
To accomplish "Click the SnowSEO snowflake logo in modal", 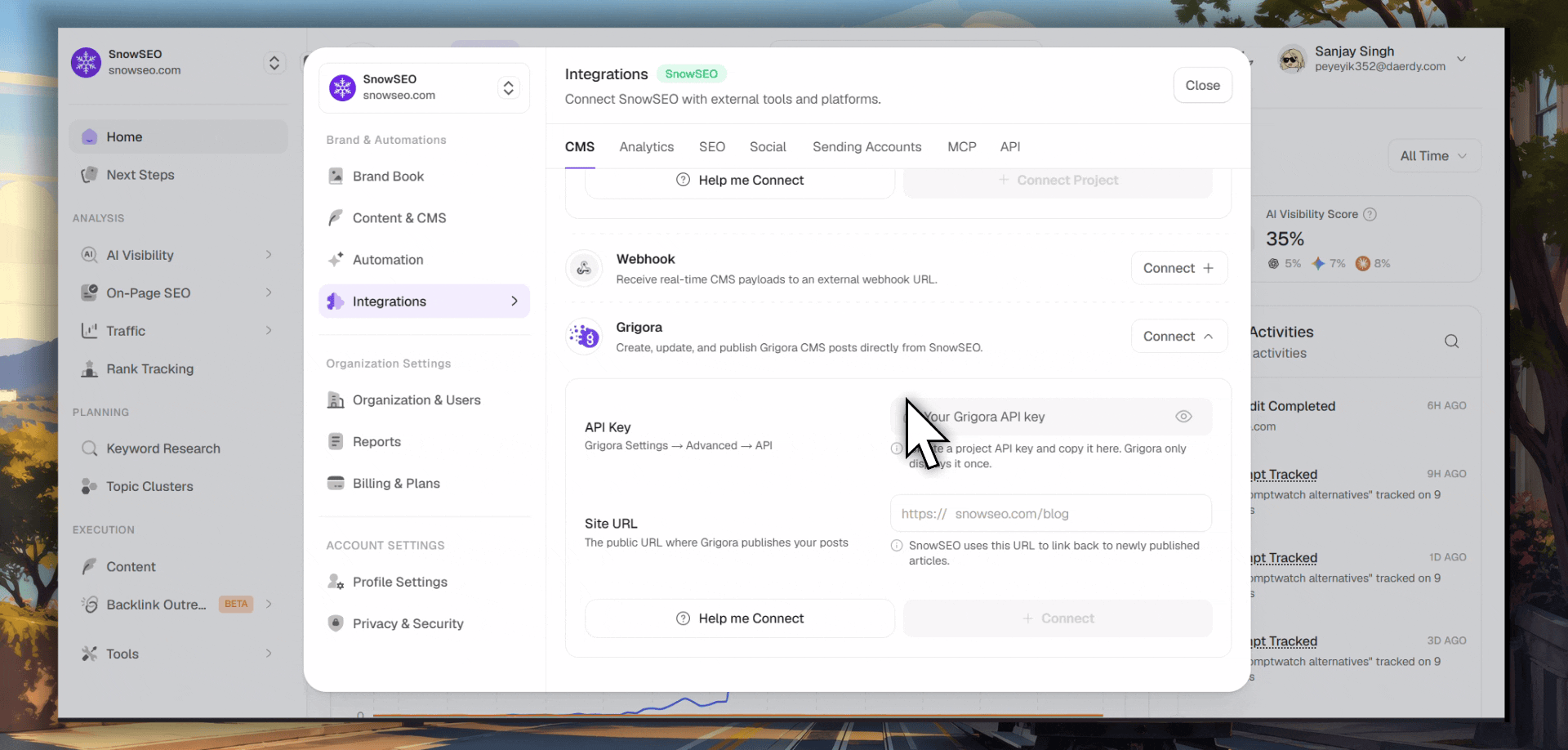I will [x=342, y=87].
